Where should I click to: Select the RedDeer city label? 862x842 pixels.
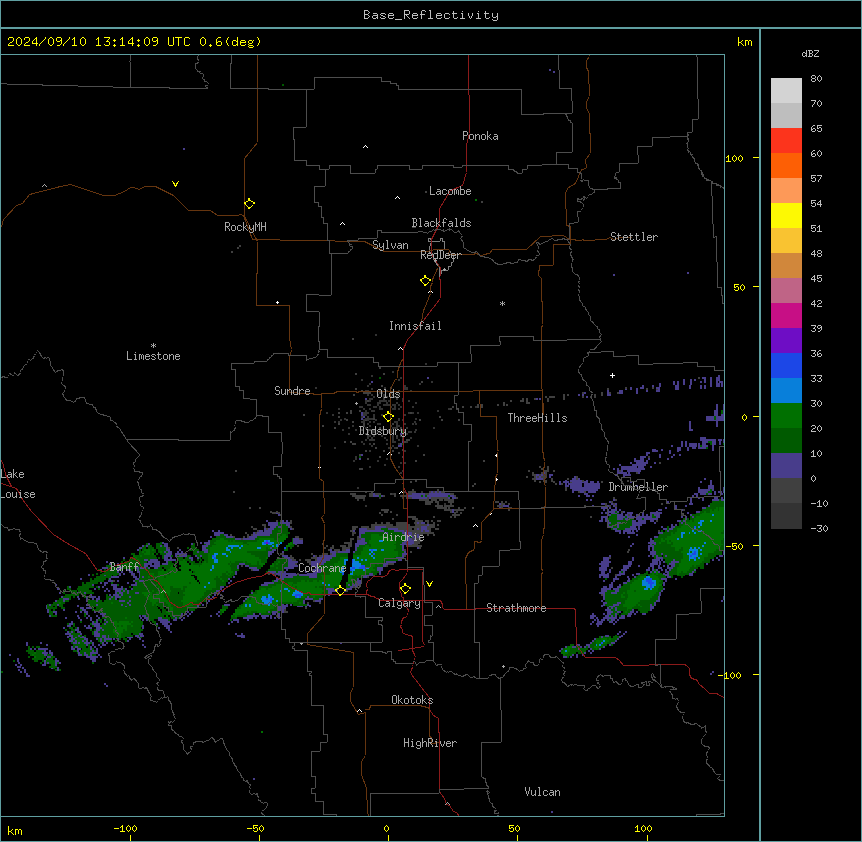(440, 255)
